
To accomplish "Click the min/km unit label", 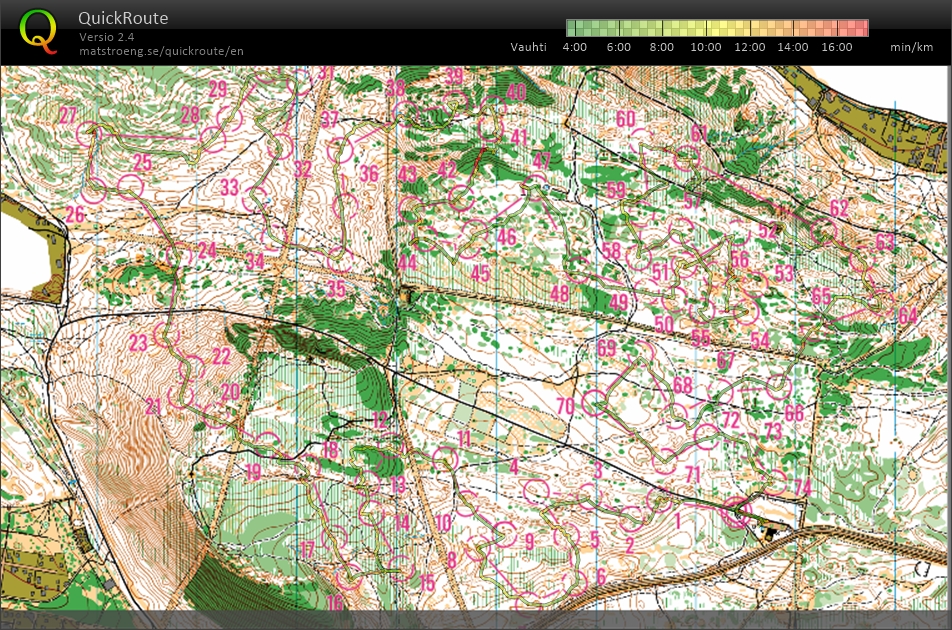I will coord(911,47).
